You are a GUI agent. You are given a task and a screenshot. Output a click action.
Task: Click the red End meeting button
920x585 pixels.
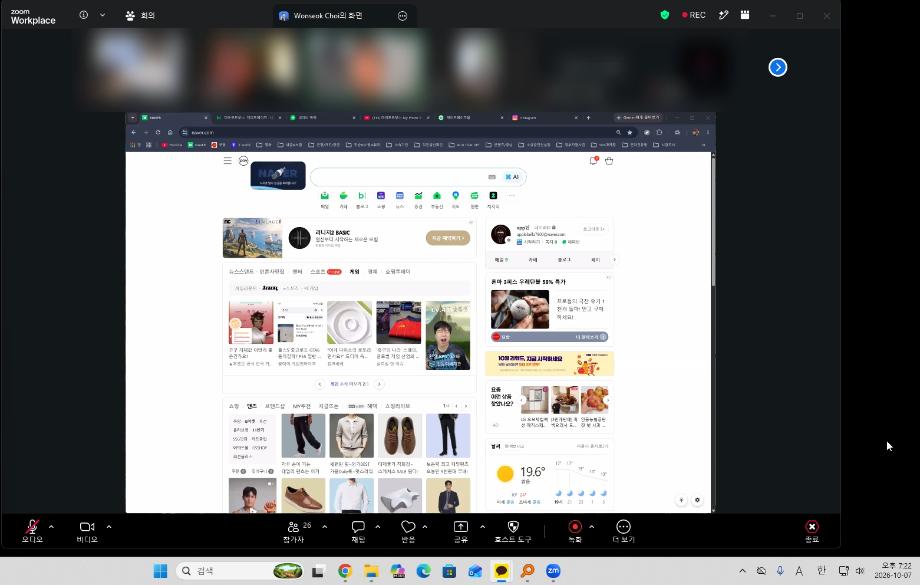tap(812, 530)
